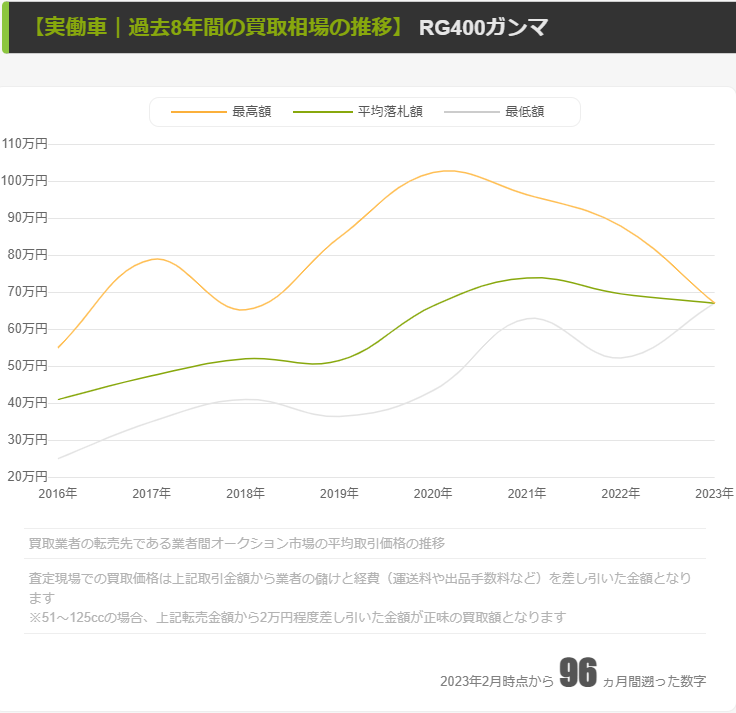
Task: Click the 110万円 y-axis label
Action: click(25, 144)
